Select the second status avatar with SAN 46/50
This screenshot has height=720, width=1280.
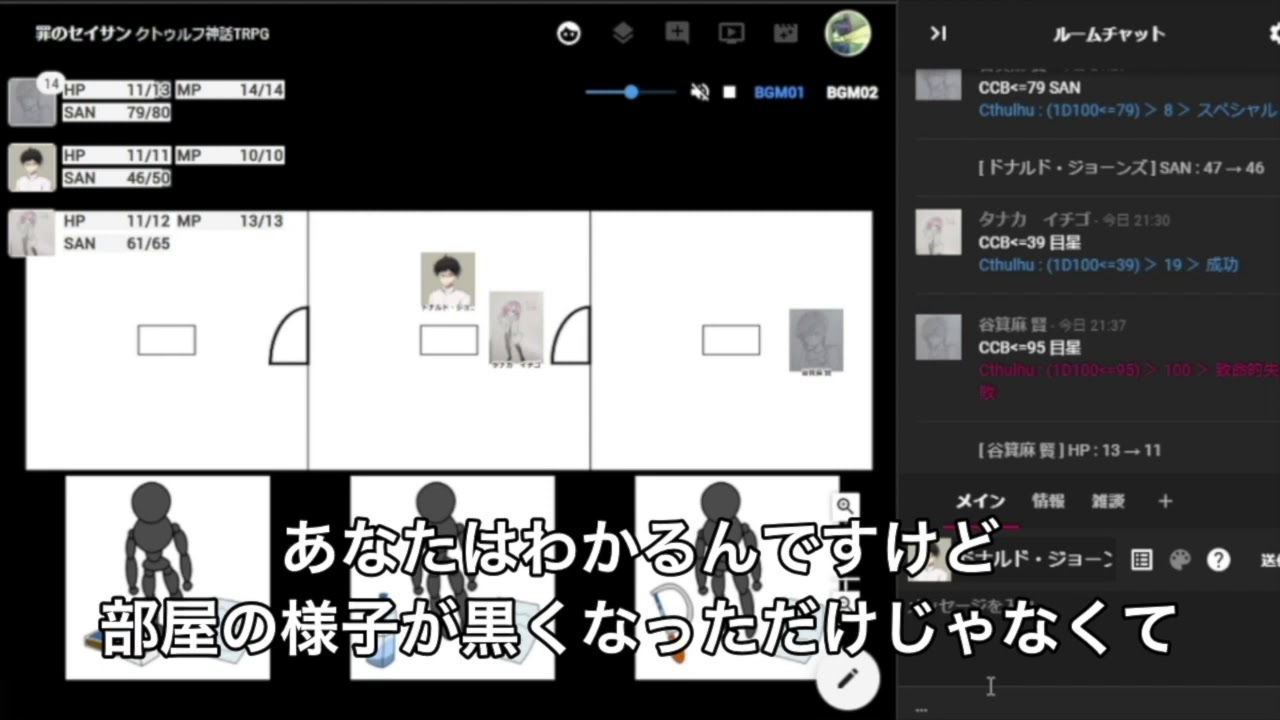click(x=32, y=167)
